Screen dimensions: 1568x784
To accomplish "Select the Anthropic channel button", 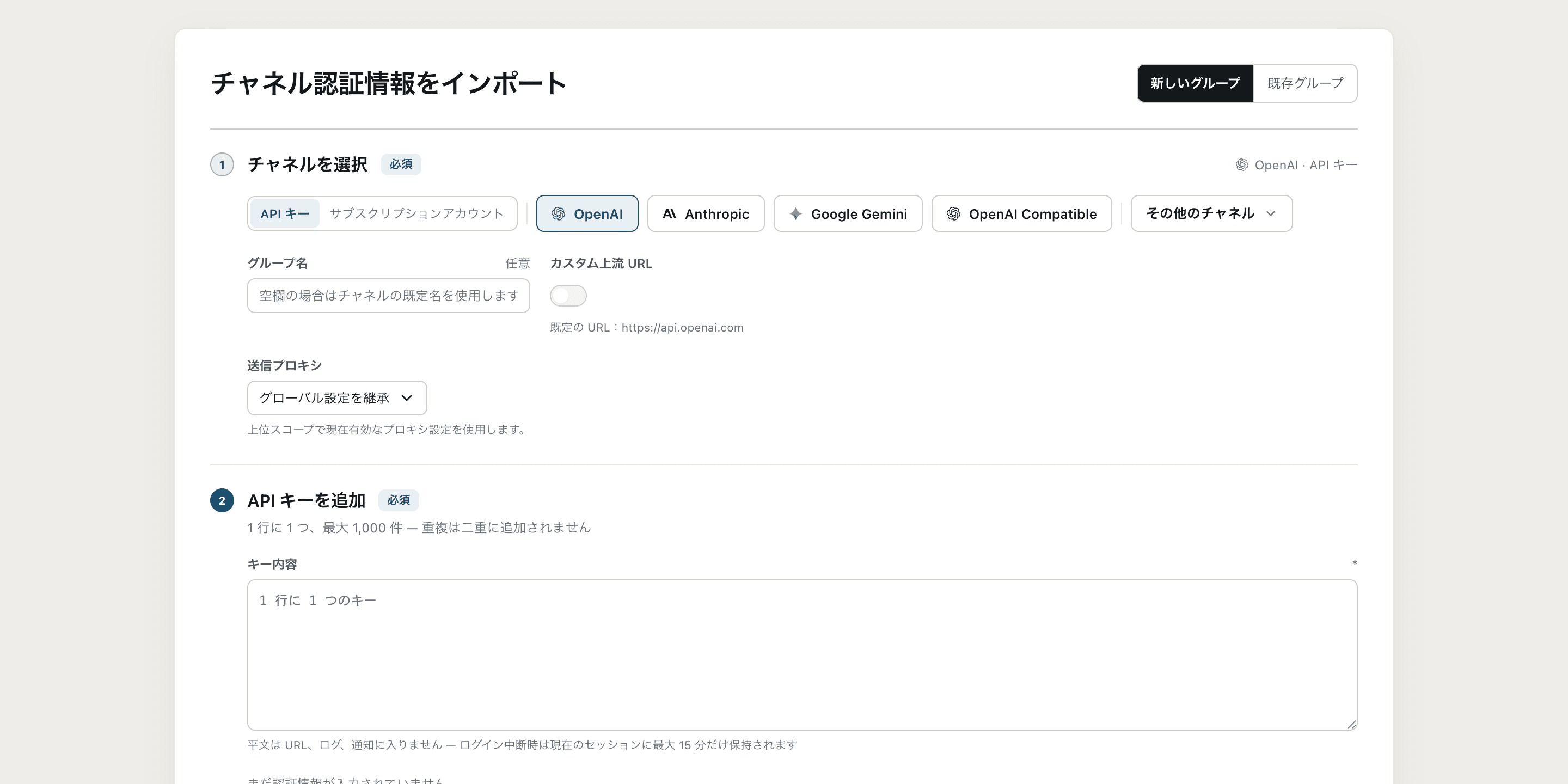I will point(706,213).
